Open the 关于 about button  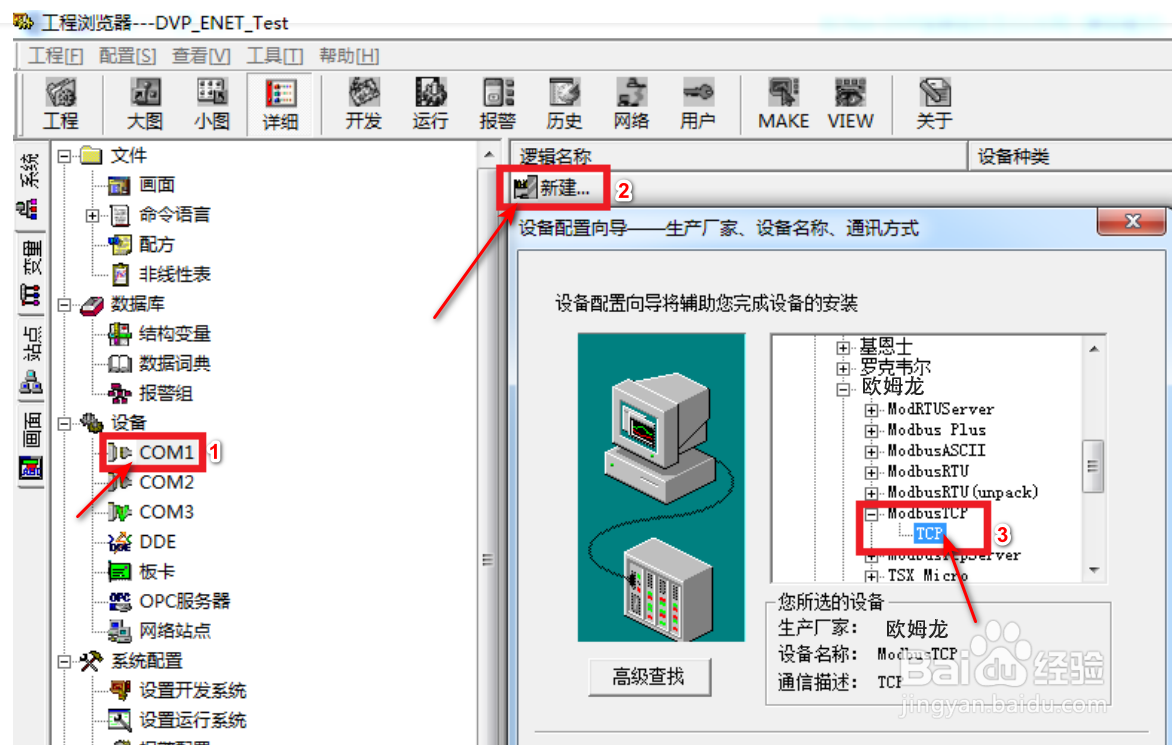tap(934, 104)
